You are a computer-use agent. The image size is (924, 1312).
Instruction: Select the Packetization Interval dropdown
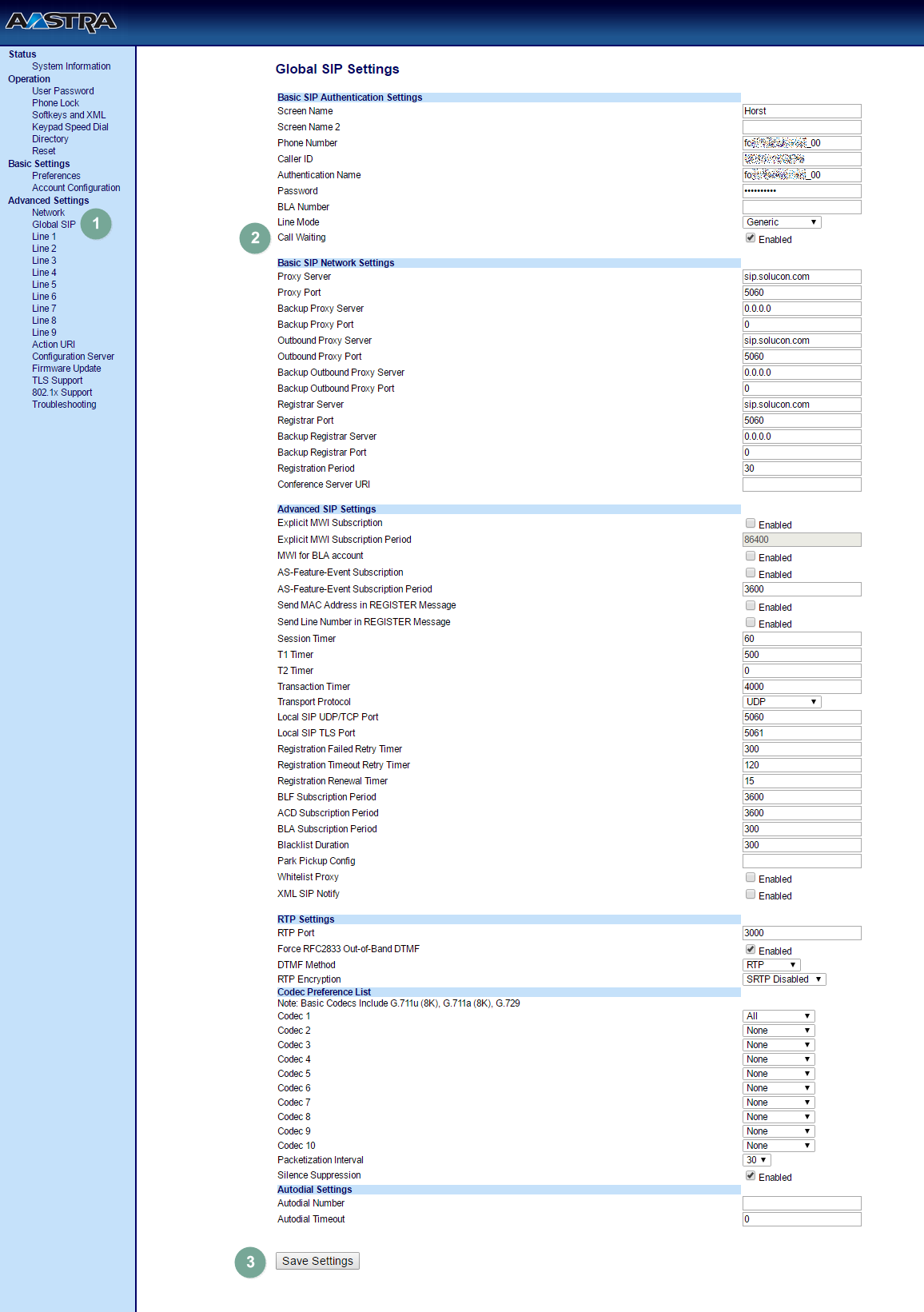tap(756, 1160)
